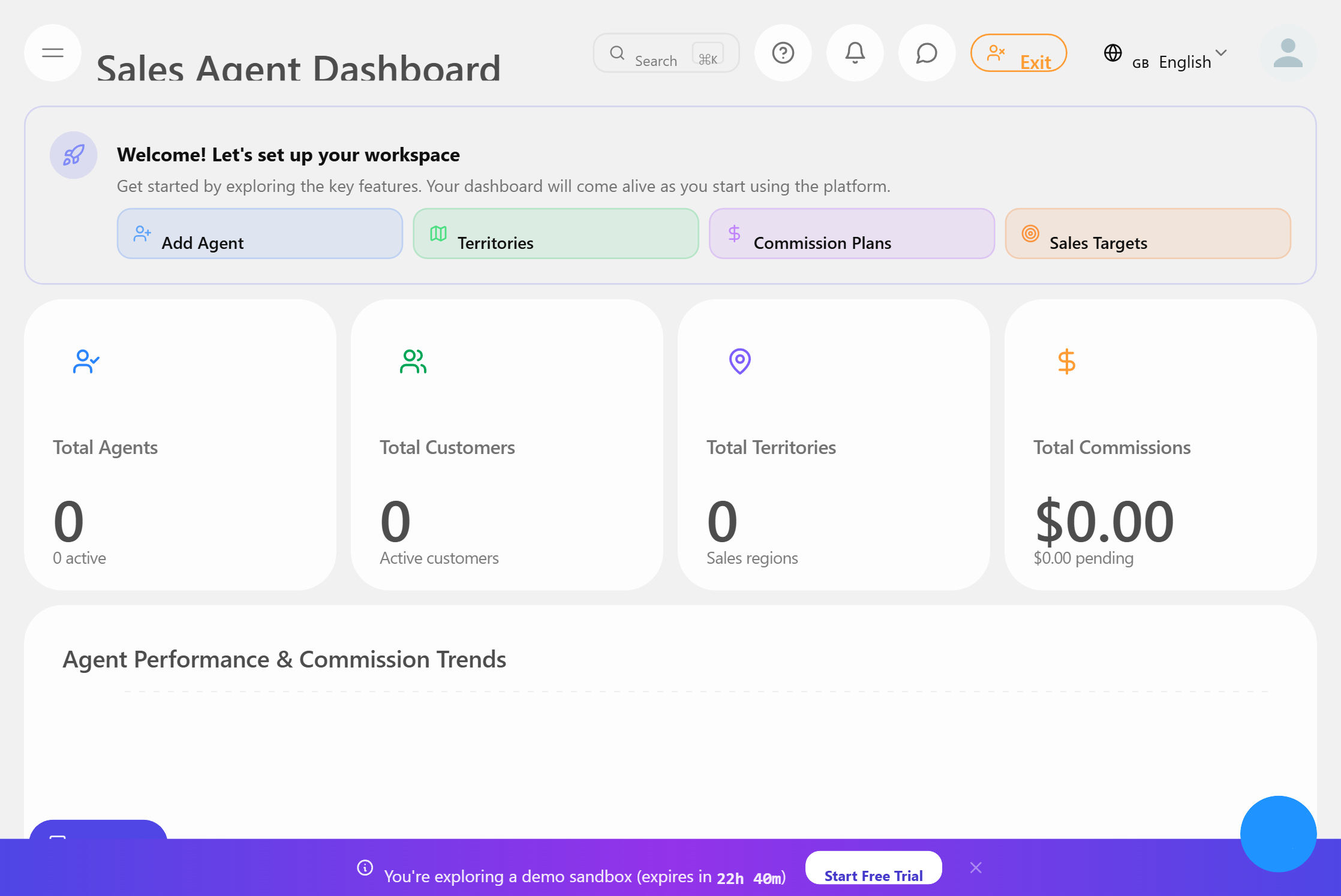Open the chat bubble icon
1341x896 pixels.
point(926,53)
